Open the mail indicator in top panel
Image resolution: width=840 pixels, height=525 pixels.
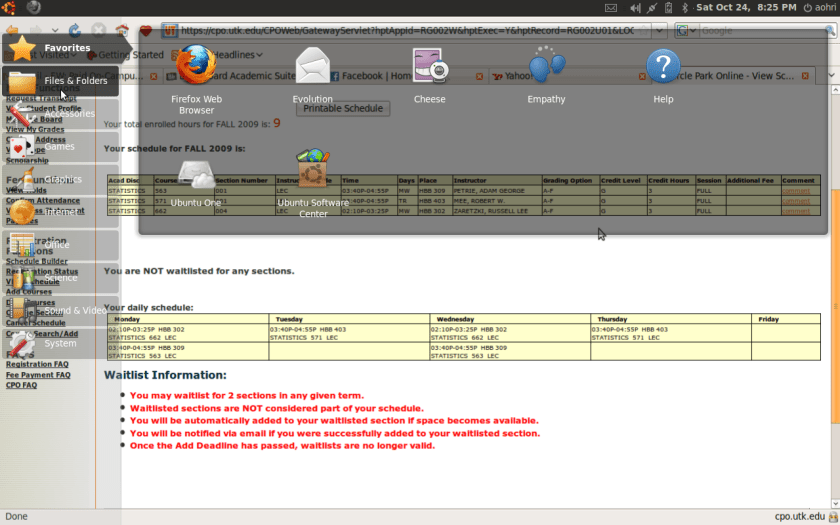click(611, 8)
